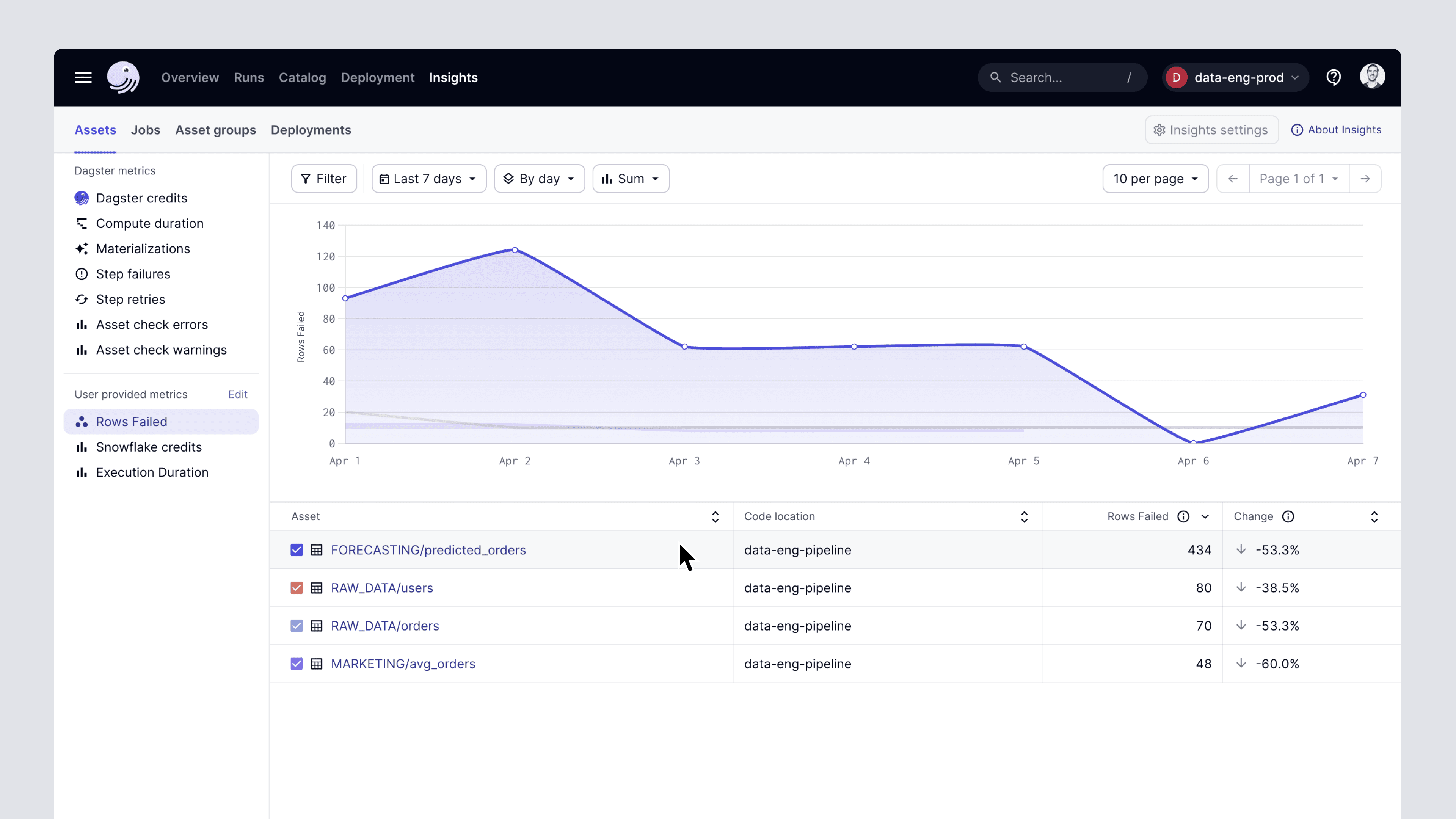Open the Last 7 days dropdown
Image resolution: width=1456 pixels, height=819 pixels.
429,179
